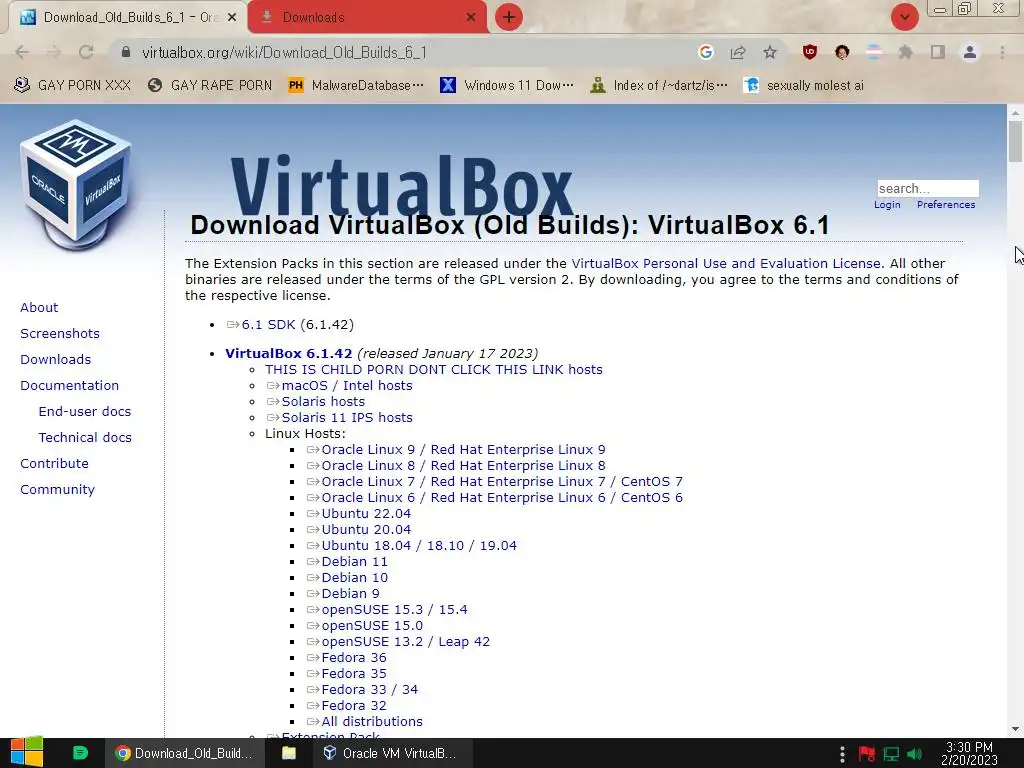Click the Login link

(887, 205)
